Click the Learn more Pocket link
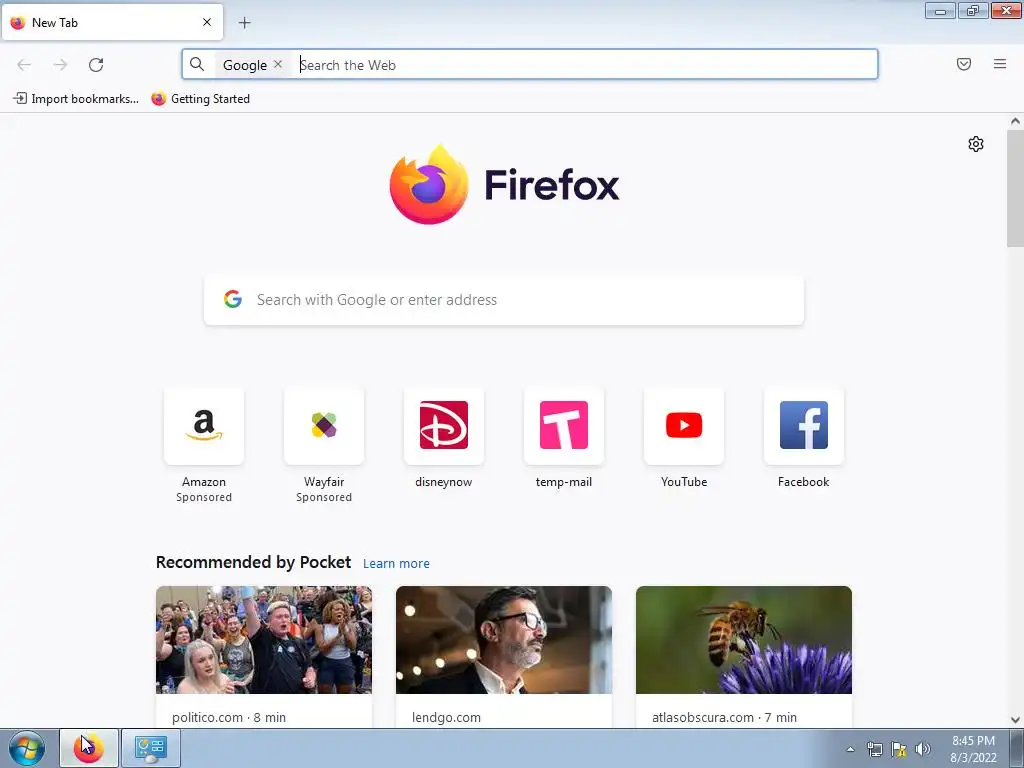This screenshot has width=1024, height=768. pyautogui.click(x=396, y=564)
